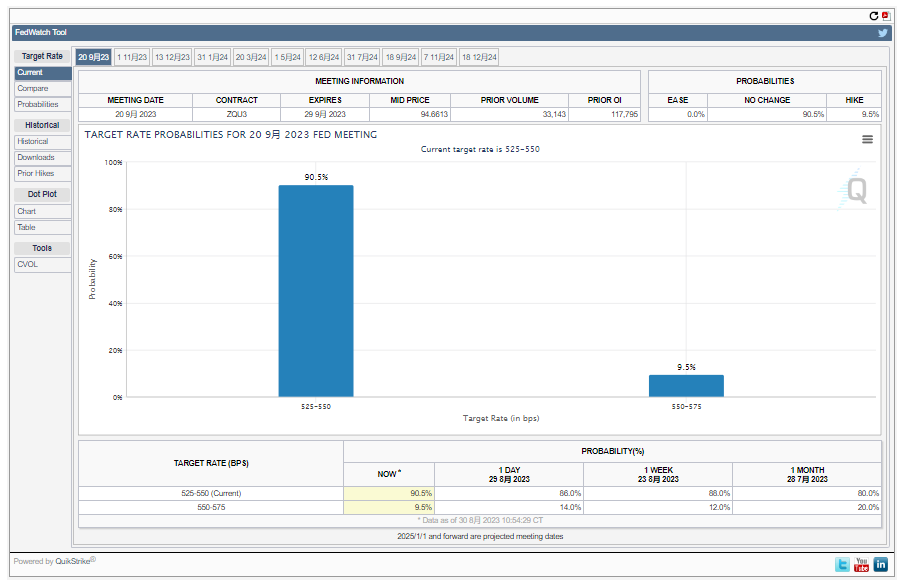Click the 90.5% blue bar for 525-550
Screen dimensions: 905x580
pos(315,291)
